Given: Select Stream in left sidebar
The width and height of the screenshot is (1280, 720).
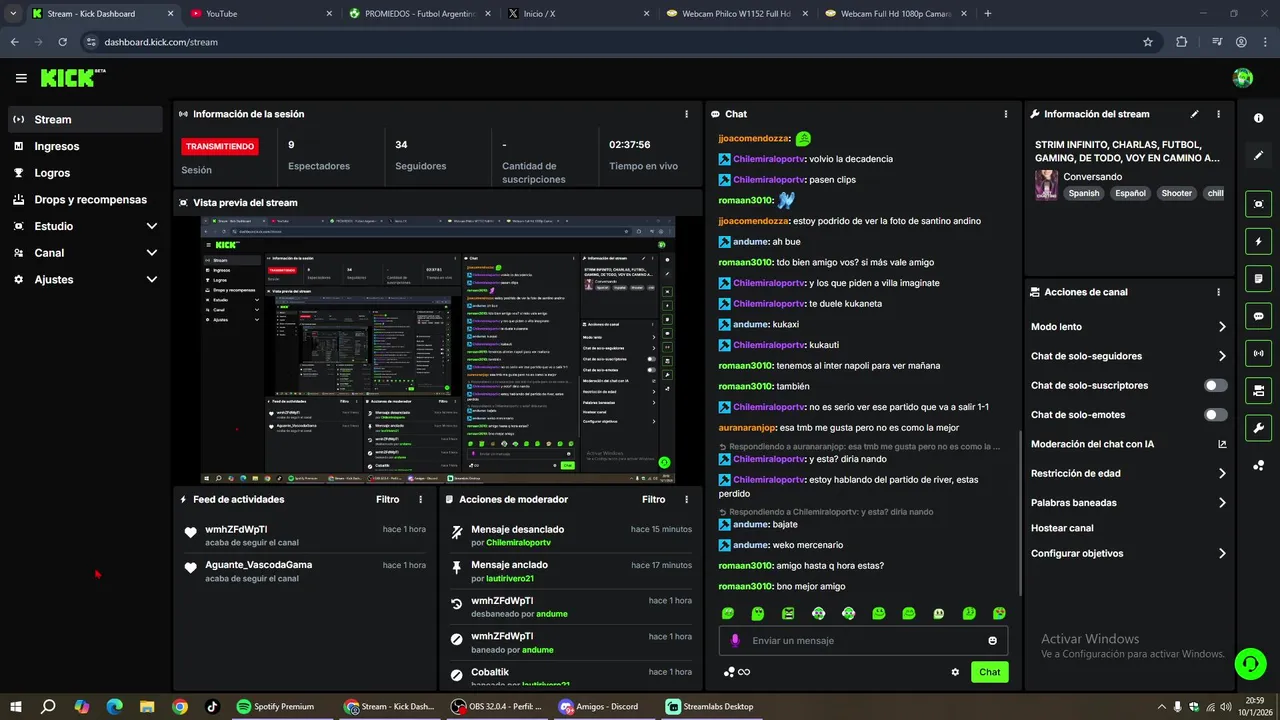Looking at the screenshot, I should click(85, 119).
